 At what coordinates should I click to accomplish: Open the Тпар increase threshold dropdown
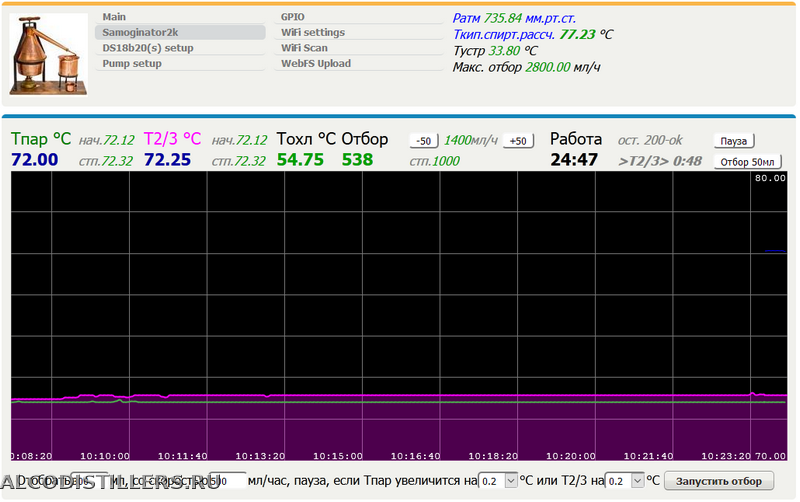pyautogui.click(x=498, y=481)
